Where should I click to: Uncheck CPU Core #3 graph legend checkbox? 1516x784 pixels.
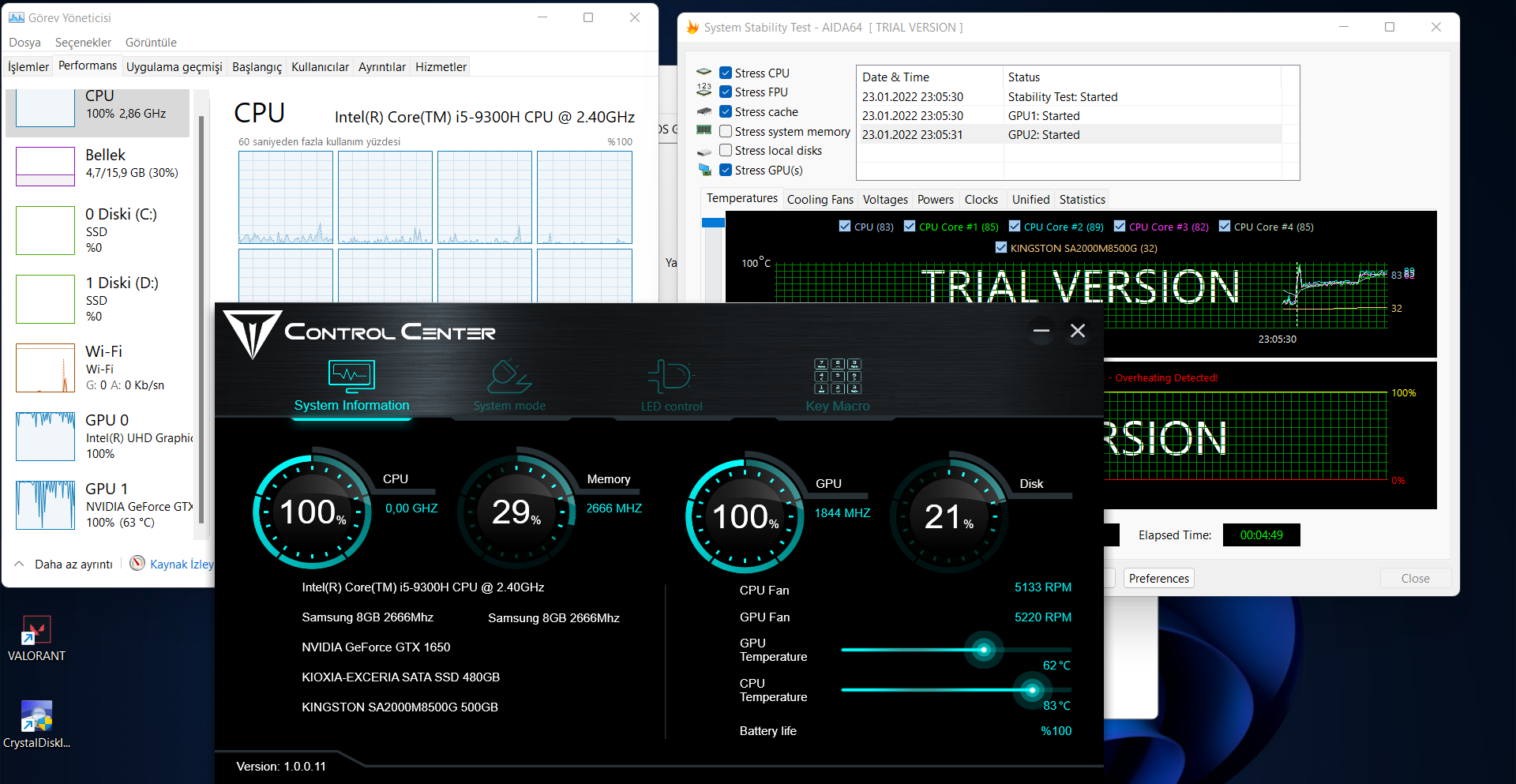[x=1120, y=227]
